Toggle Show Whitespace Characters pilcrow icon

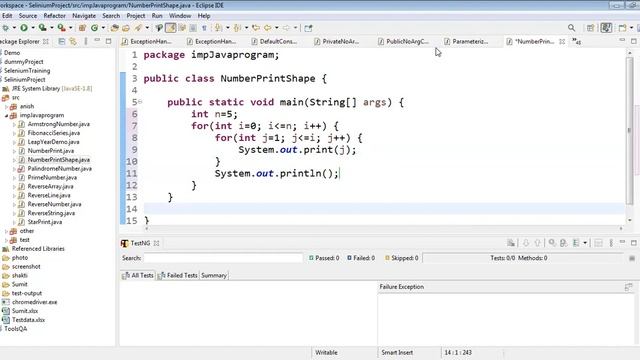[204, 28]
